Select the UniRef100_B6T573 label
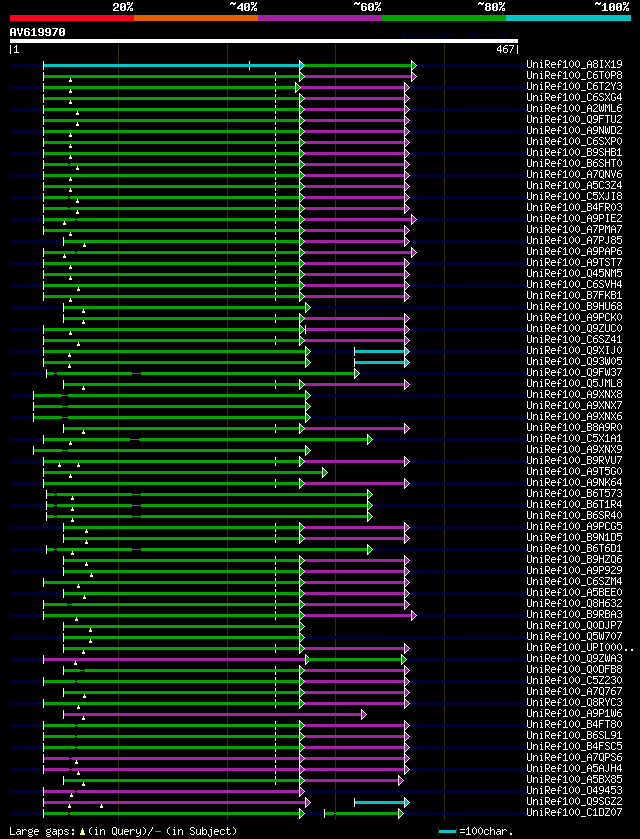The image size is (640, 839). (x=574, y=493)
